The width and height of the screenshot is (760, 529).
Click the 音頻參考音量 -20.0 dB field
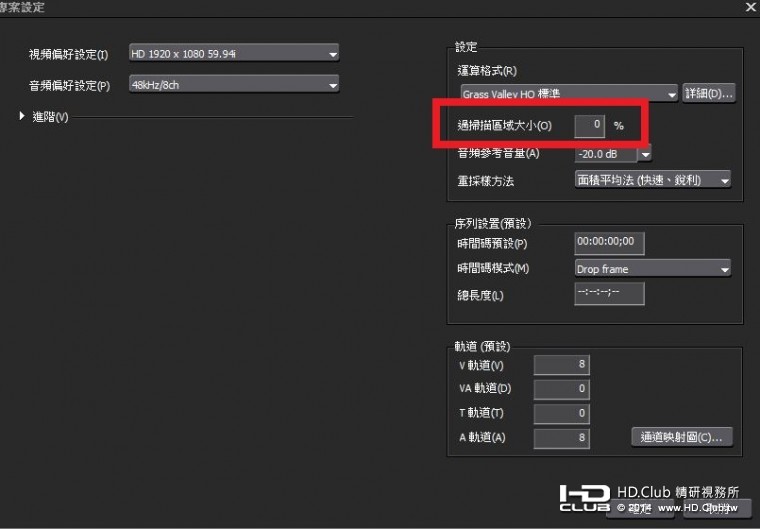pyautogui.click(x=605, y=154)
